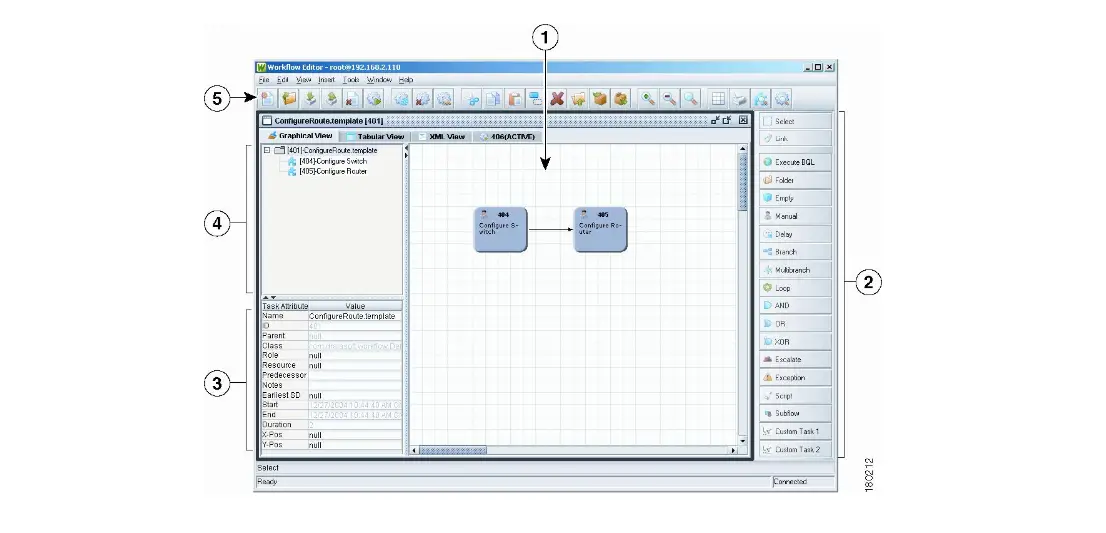1106x533 pixels.
Task: Switch to the 406(ACTIVE) tab
Action: tap(507, 137)
